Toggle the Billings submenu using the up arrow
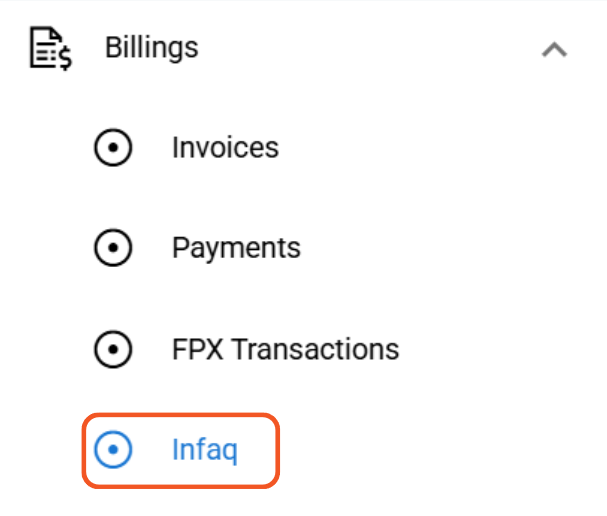The height and width of the screenshot is (516, 607). coord(554,49)
